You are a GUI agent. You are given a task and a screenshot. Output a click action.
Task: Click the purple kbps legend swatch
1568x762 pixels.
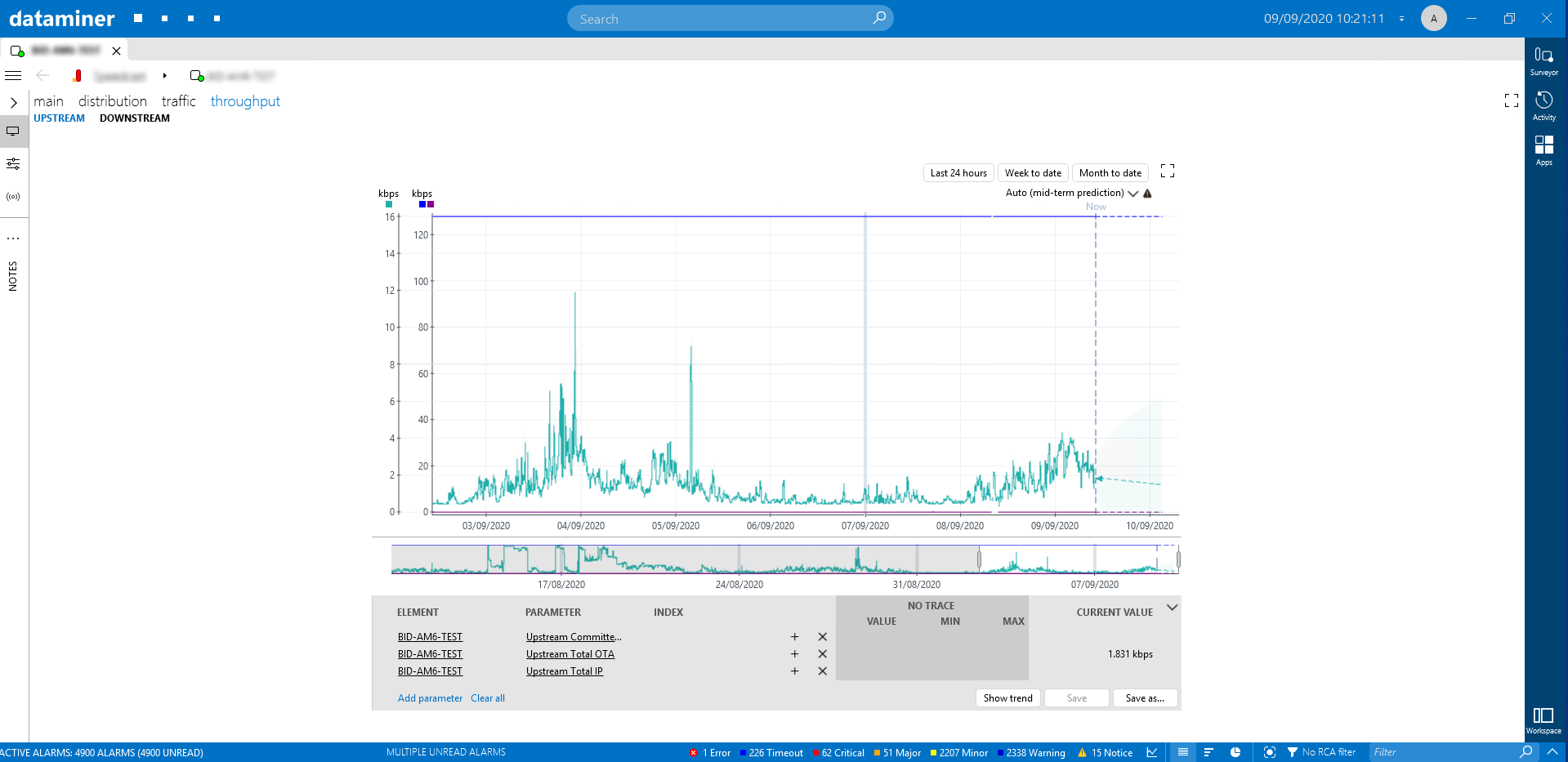[x=431, y=204]
